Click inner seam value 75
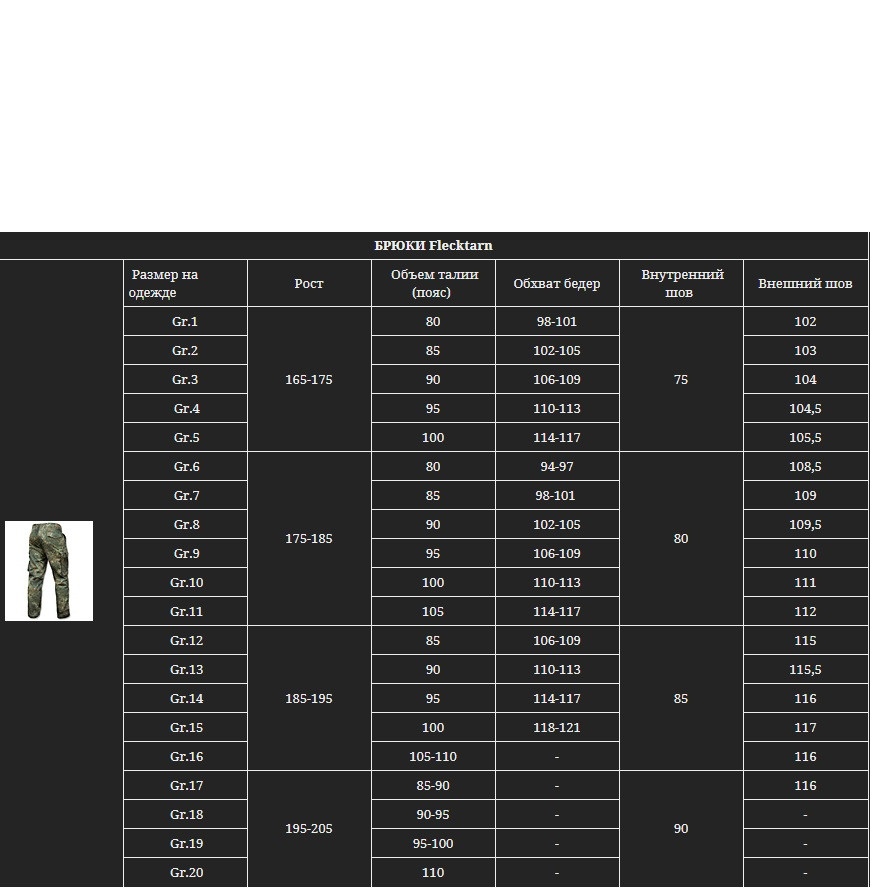 click(681, 379)
